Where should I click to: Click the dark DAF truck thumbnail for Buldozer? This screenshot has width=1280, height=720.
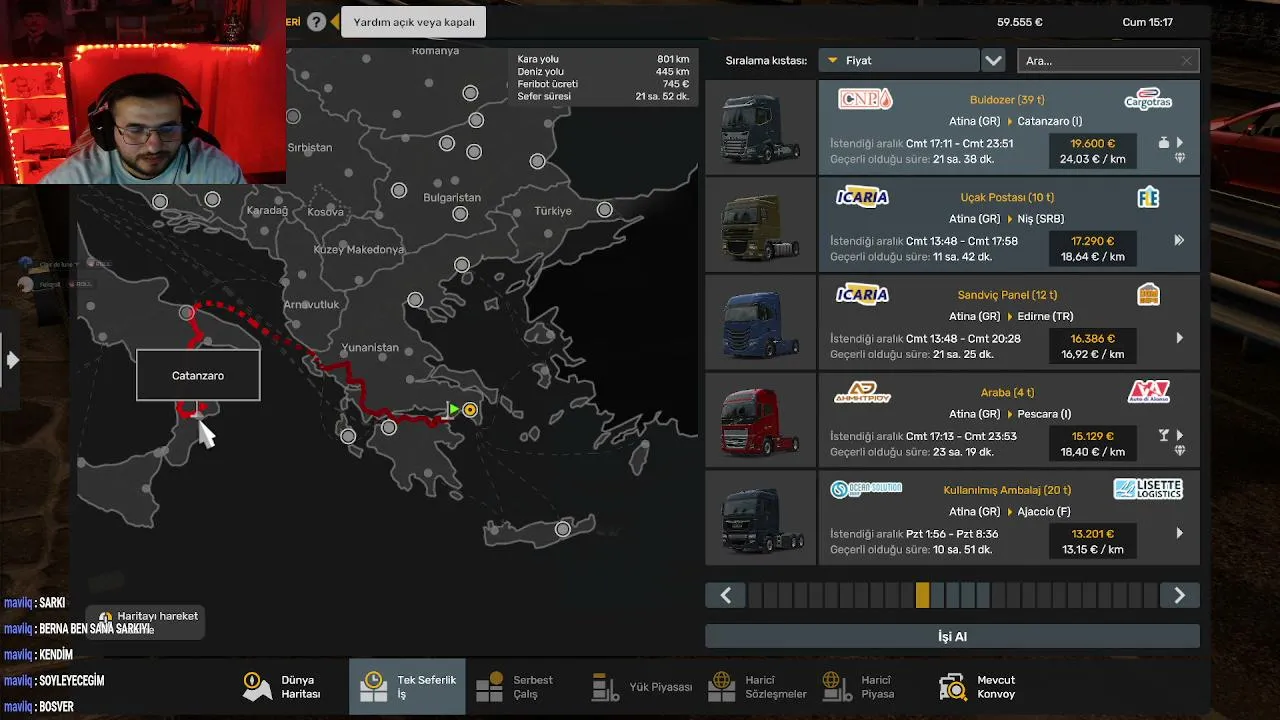coord(761,127)
